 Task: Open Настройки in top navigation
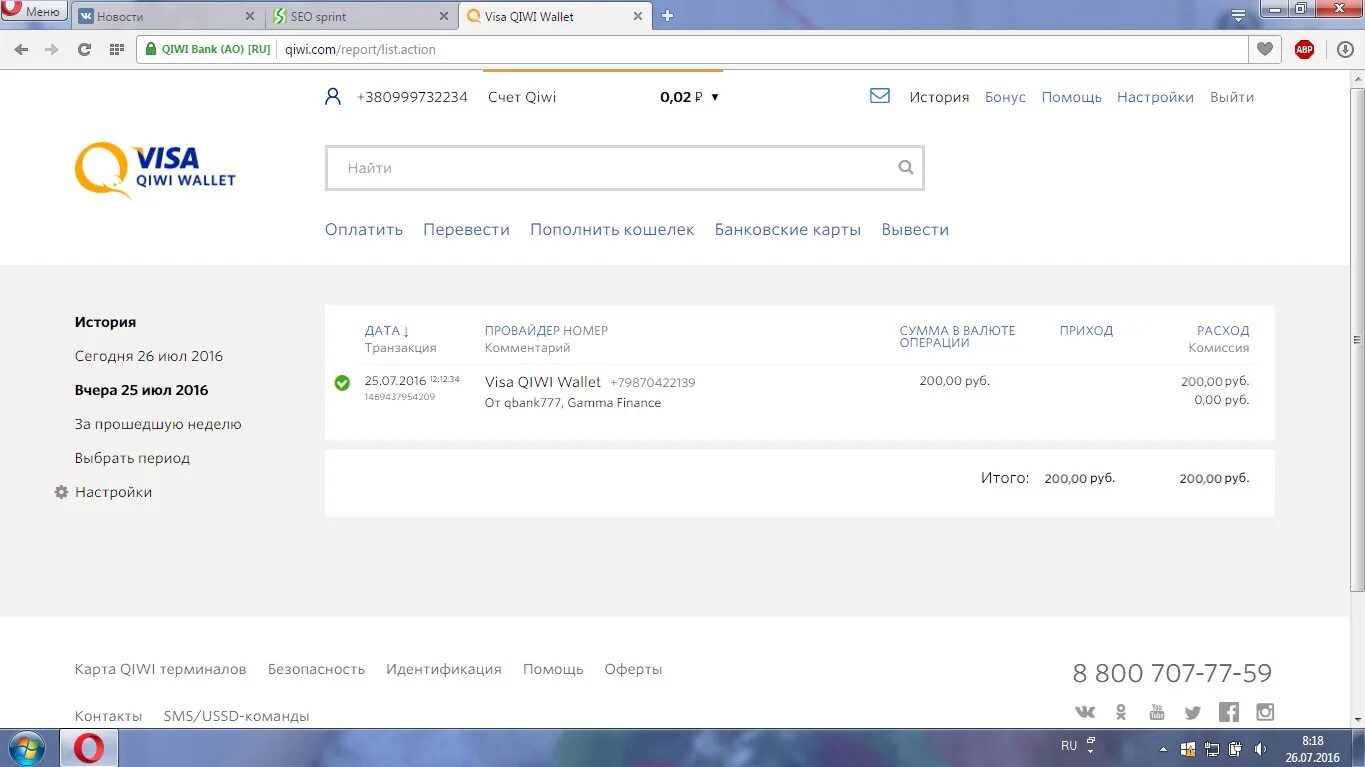tap(1155, 97)
